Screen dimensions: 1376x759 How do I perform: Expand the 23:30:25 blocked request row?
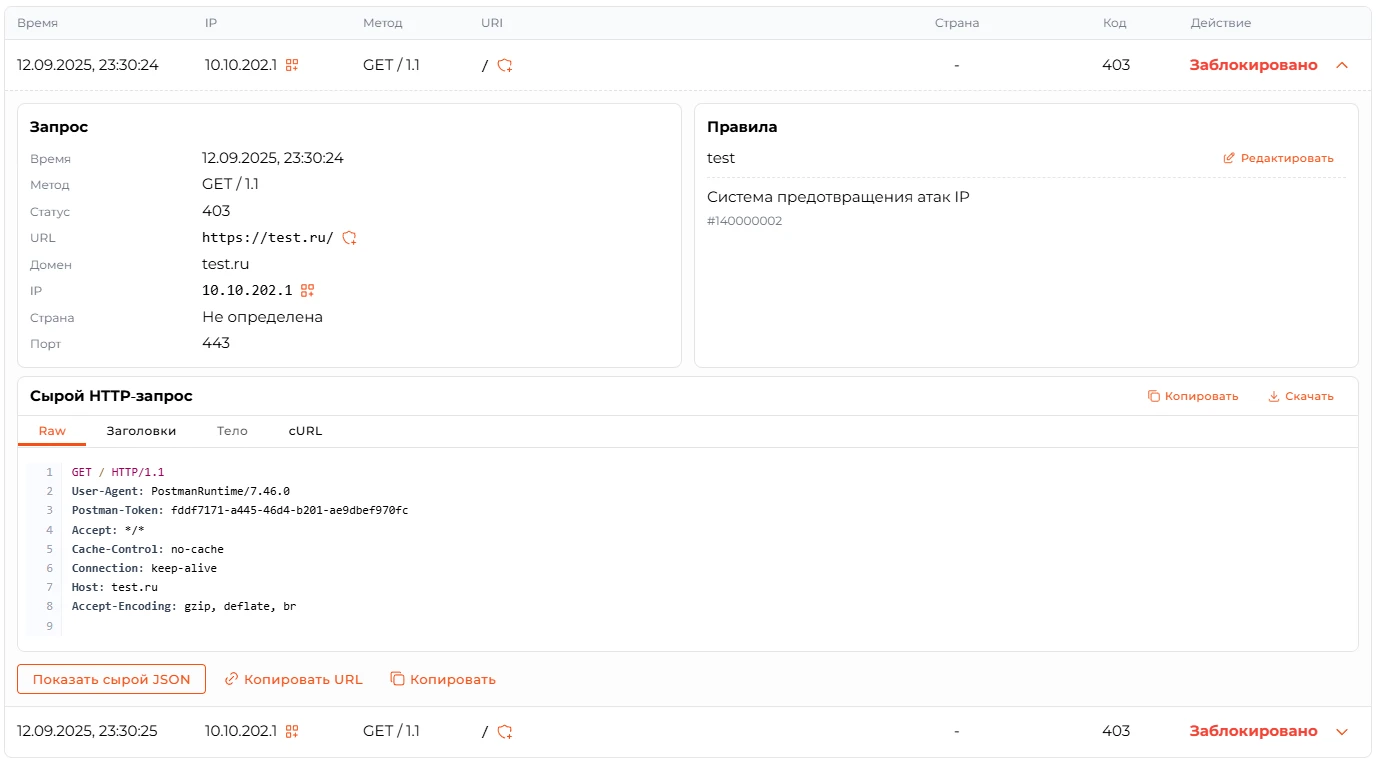[x=1342, y=731]
